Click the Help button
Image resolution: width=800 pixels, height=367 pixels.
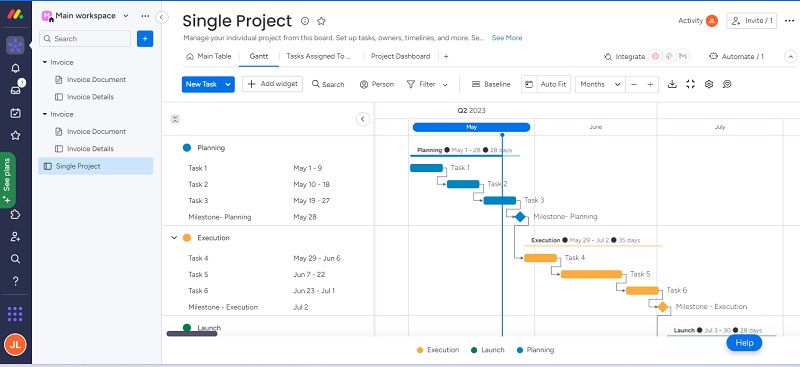coord(744,343)
